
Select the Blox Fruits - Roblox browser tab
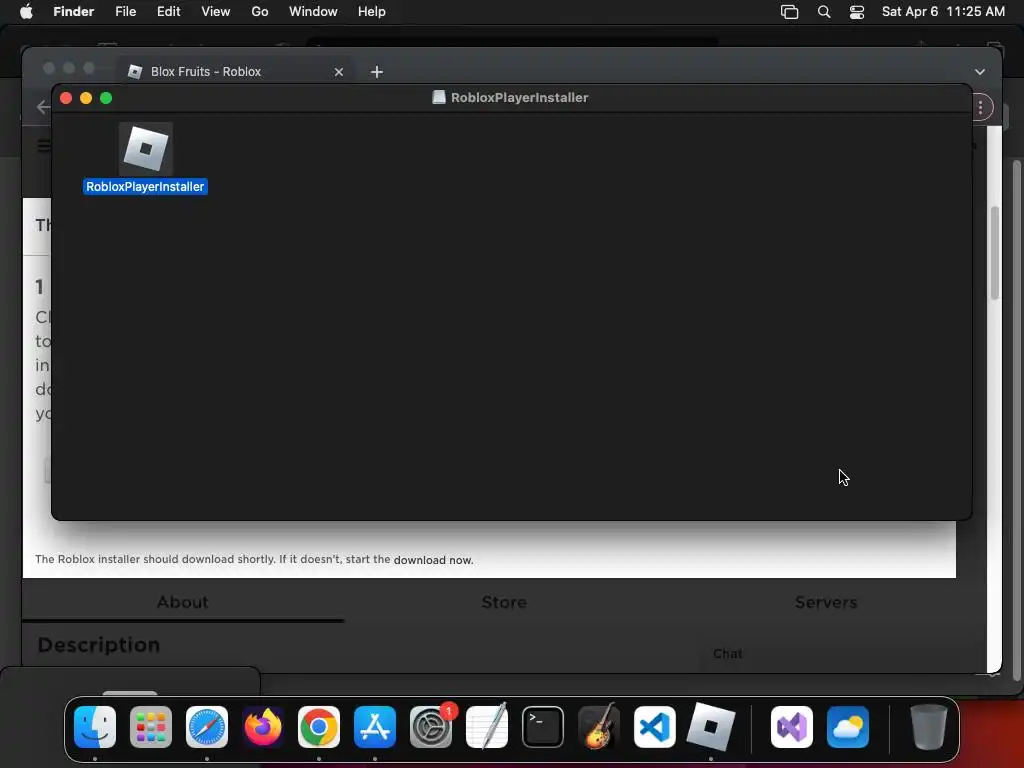pyautogui.click(x=236, y=71)
